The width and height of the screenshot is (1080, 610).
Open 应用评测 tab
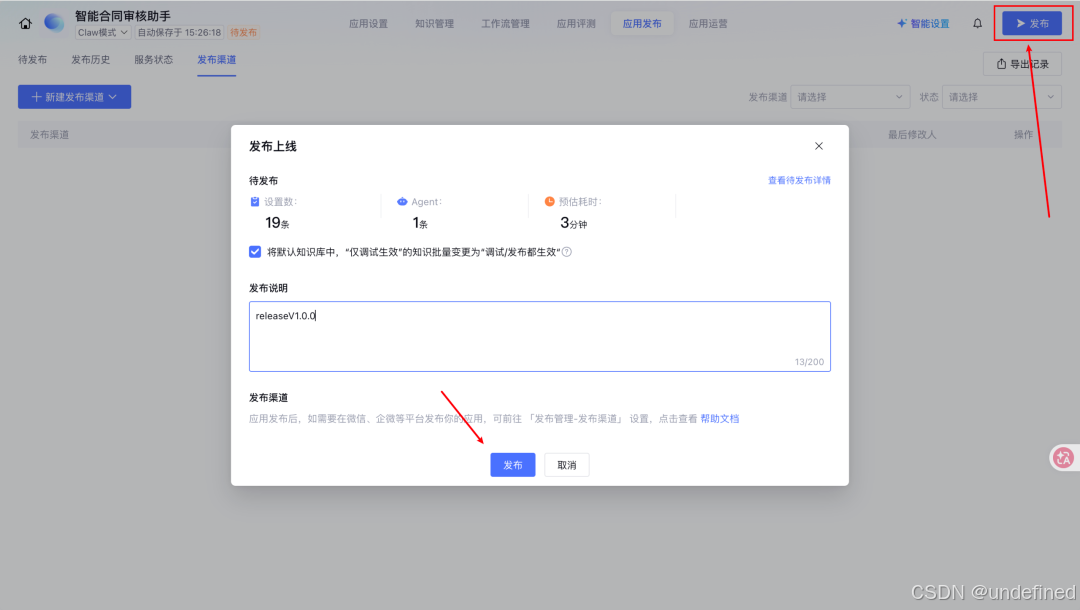coord(577,23)
